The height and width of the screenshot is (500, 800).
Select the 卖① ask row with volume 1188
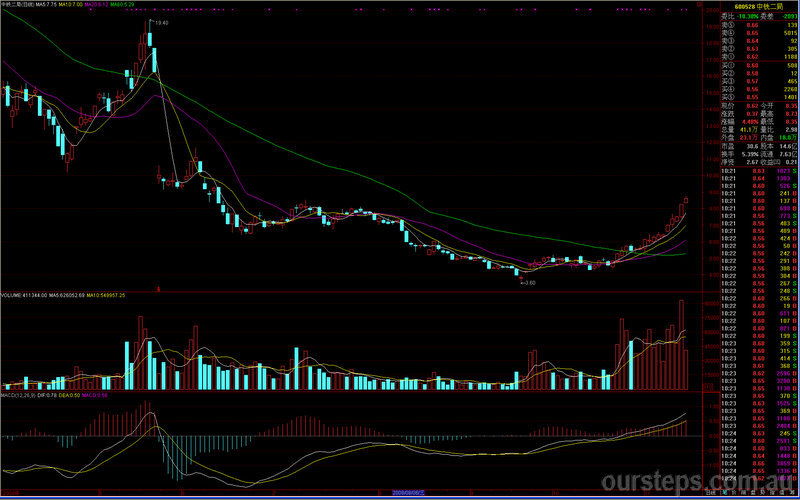pos(759,57)
